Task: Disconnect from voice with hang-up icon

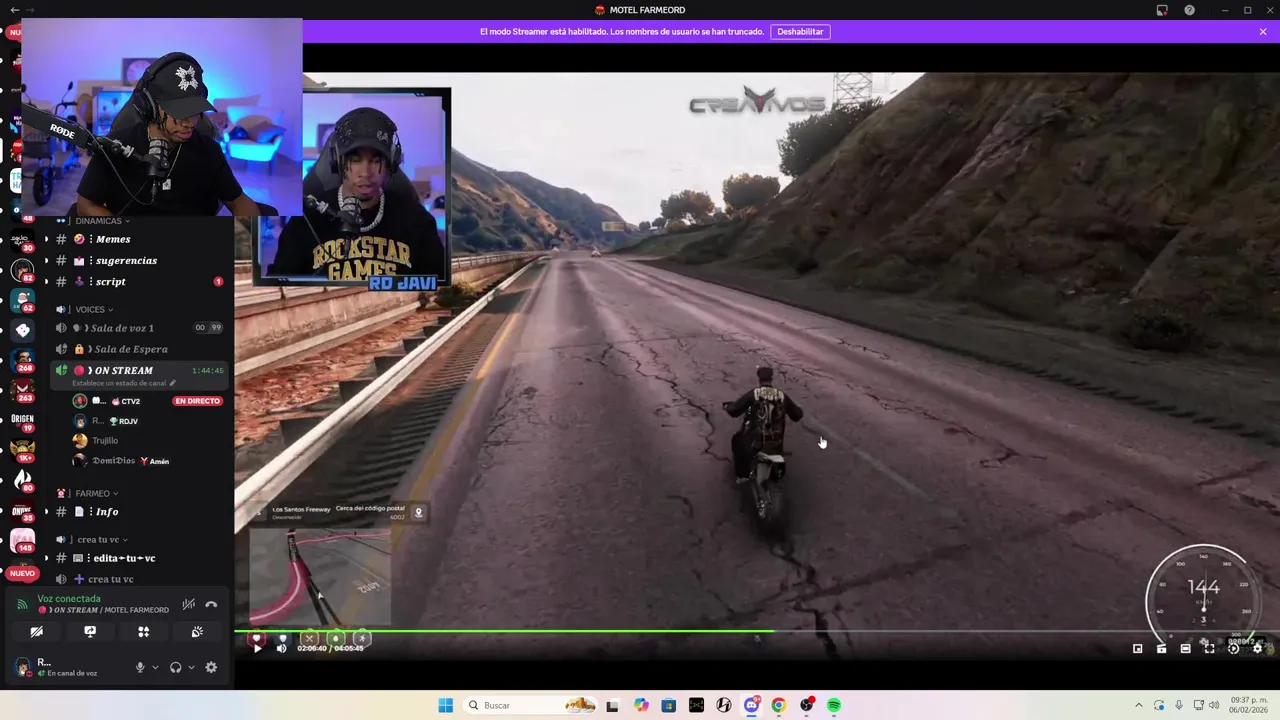Action: coord(211,604)
